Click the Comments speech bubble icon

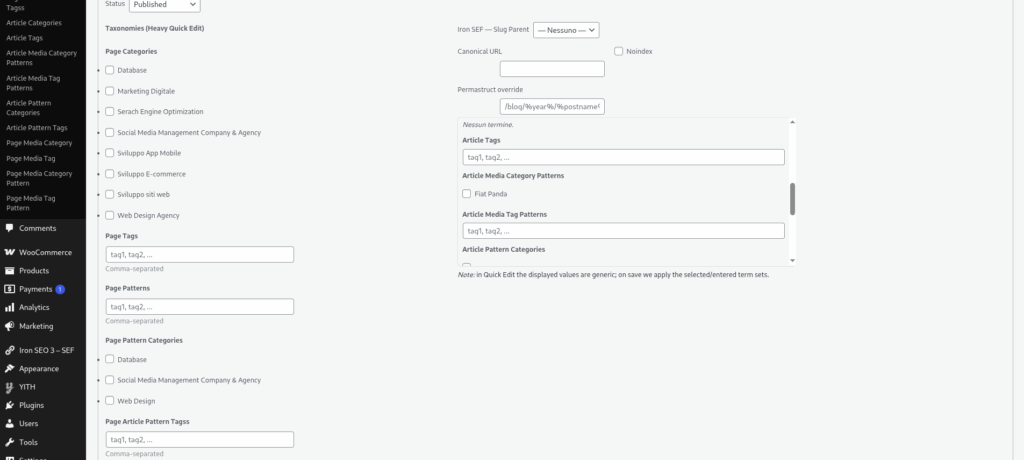[x=9, y=228]
